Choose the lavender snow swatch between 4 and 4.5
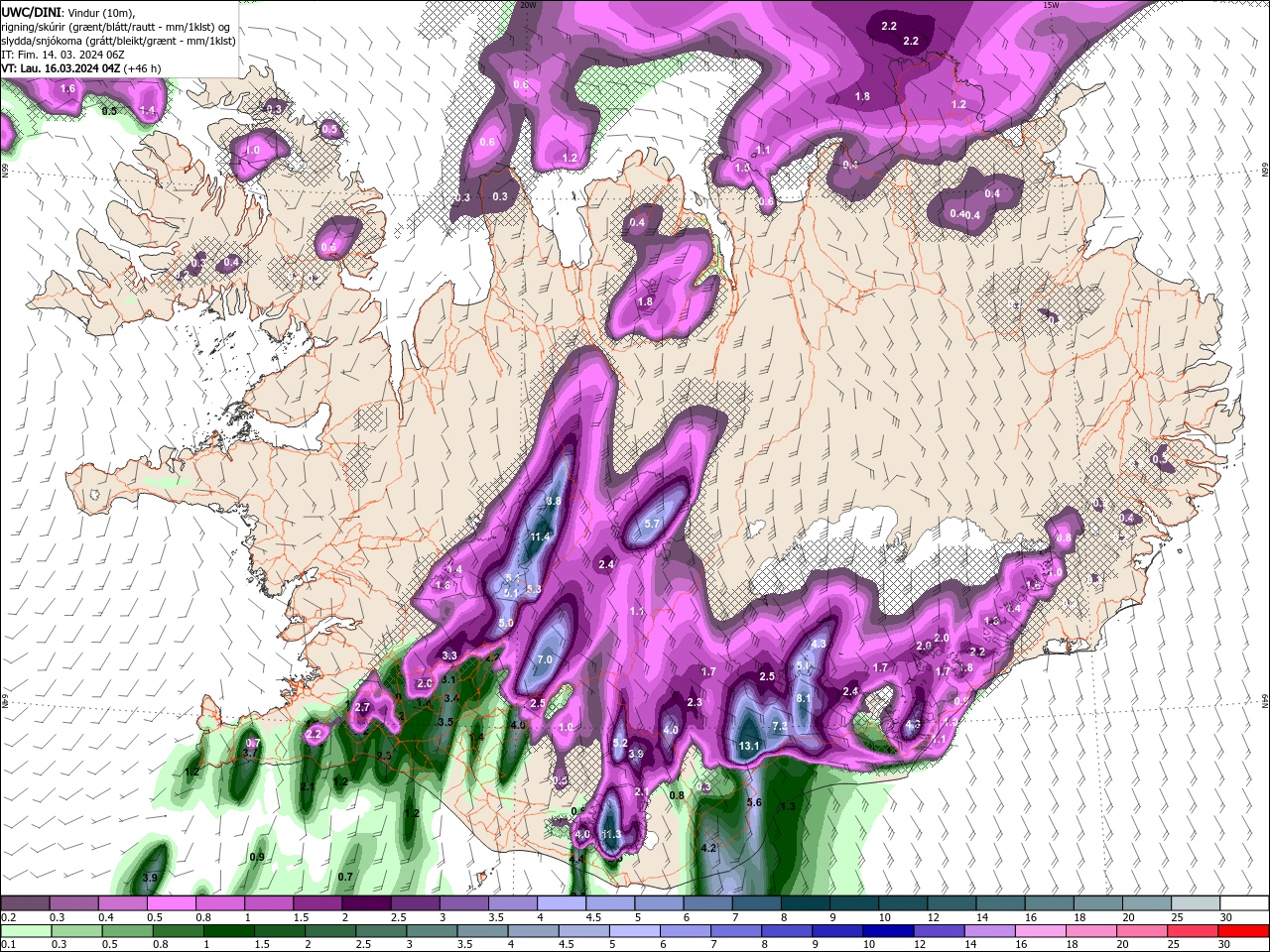The width and height of the screenshot is (1270, 952). tap(561, 903)
